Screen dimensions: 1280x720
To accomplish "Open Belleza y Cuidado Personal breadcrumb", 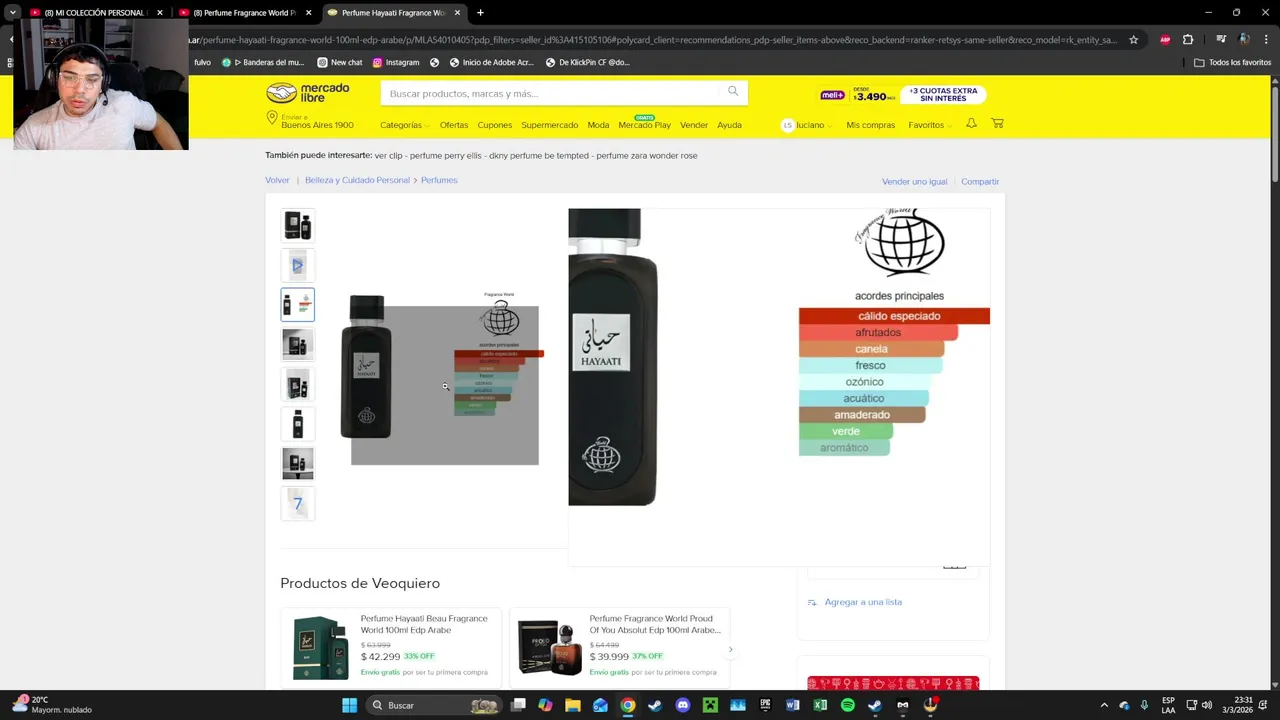I will [x=357, y=180].
